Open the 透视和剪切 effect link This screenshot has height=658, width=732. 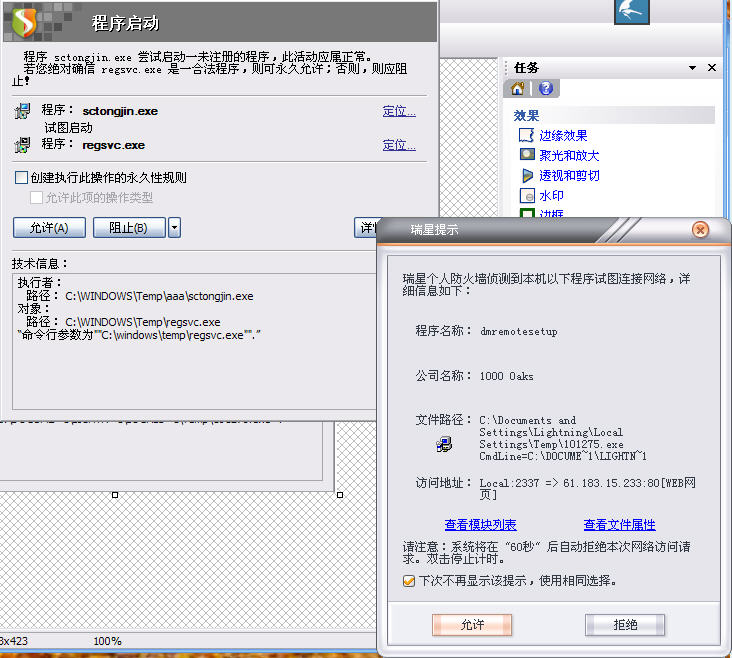coord(569,176)
